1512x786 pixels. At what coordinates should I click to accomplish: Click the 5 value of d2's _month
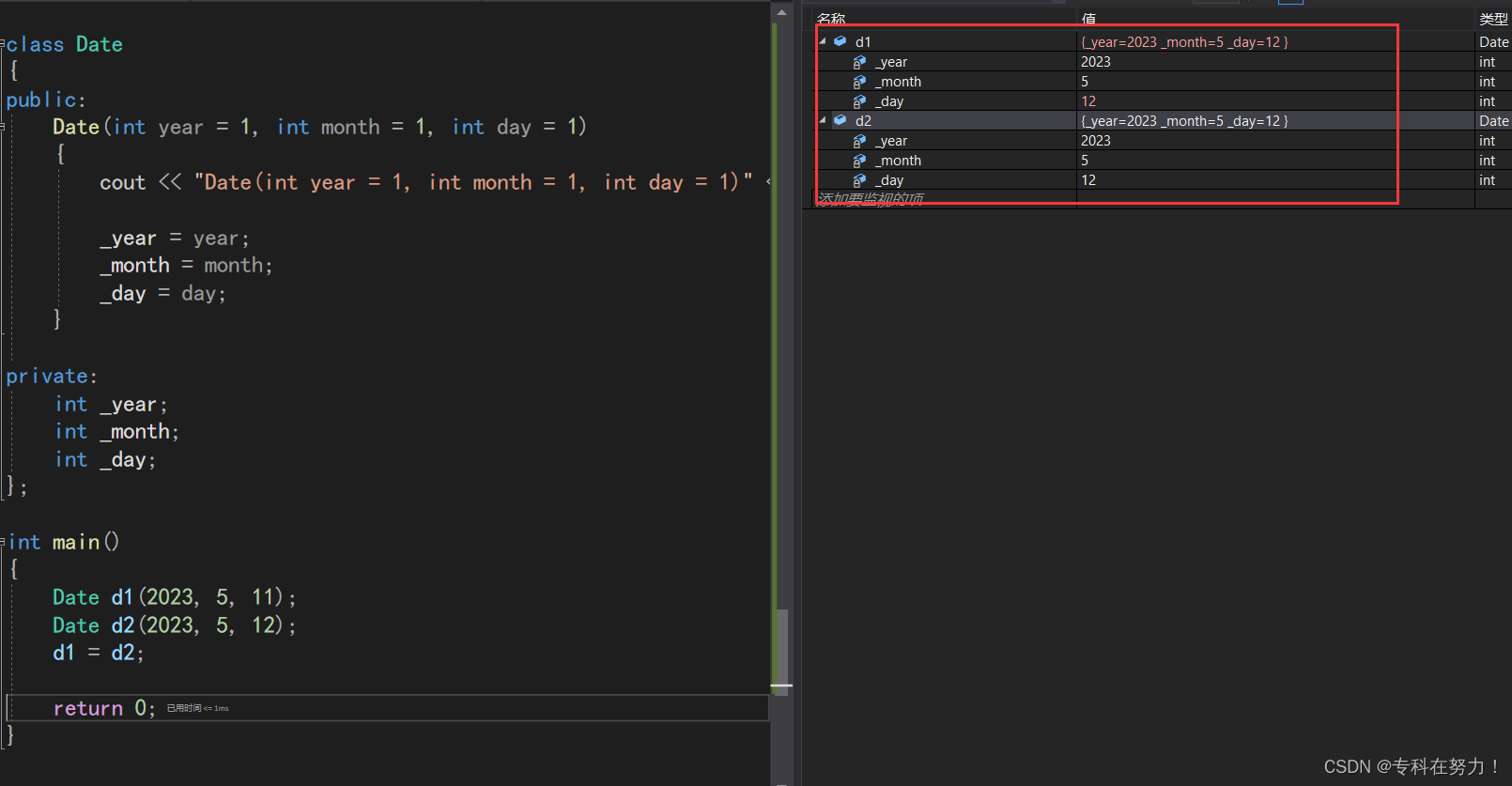(x=1085, y=161)
